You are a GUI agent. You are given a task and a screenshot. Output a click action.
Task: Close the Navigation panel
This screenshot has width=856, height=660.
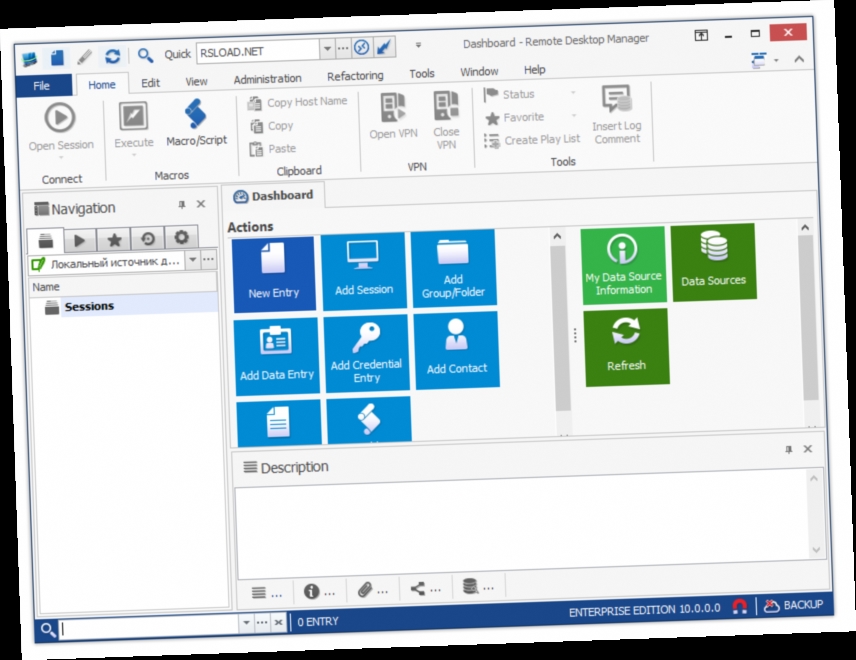(x=201, y=204)
